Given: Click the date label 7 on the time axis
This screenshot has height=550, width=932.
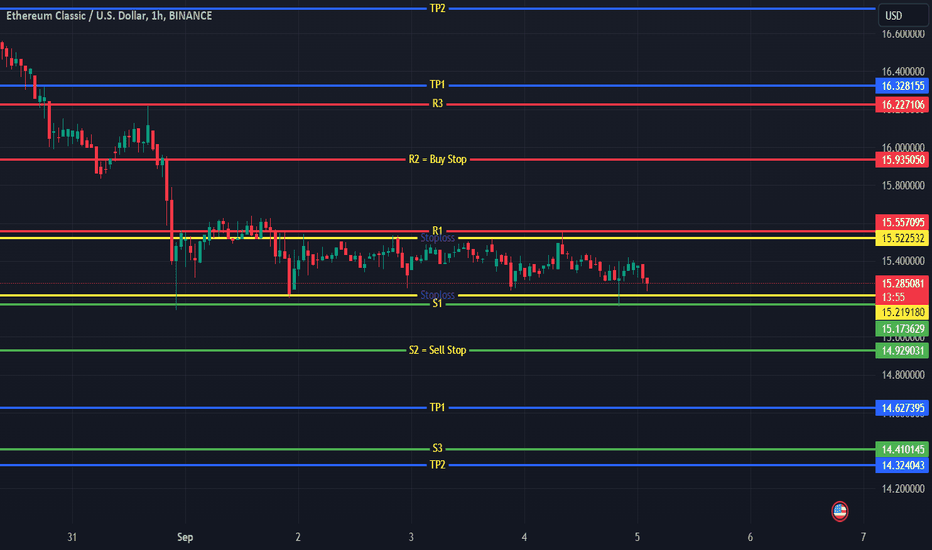Looking at the screenshot, I should pos(863,537).
